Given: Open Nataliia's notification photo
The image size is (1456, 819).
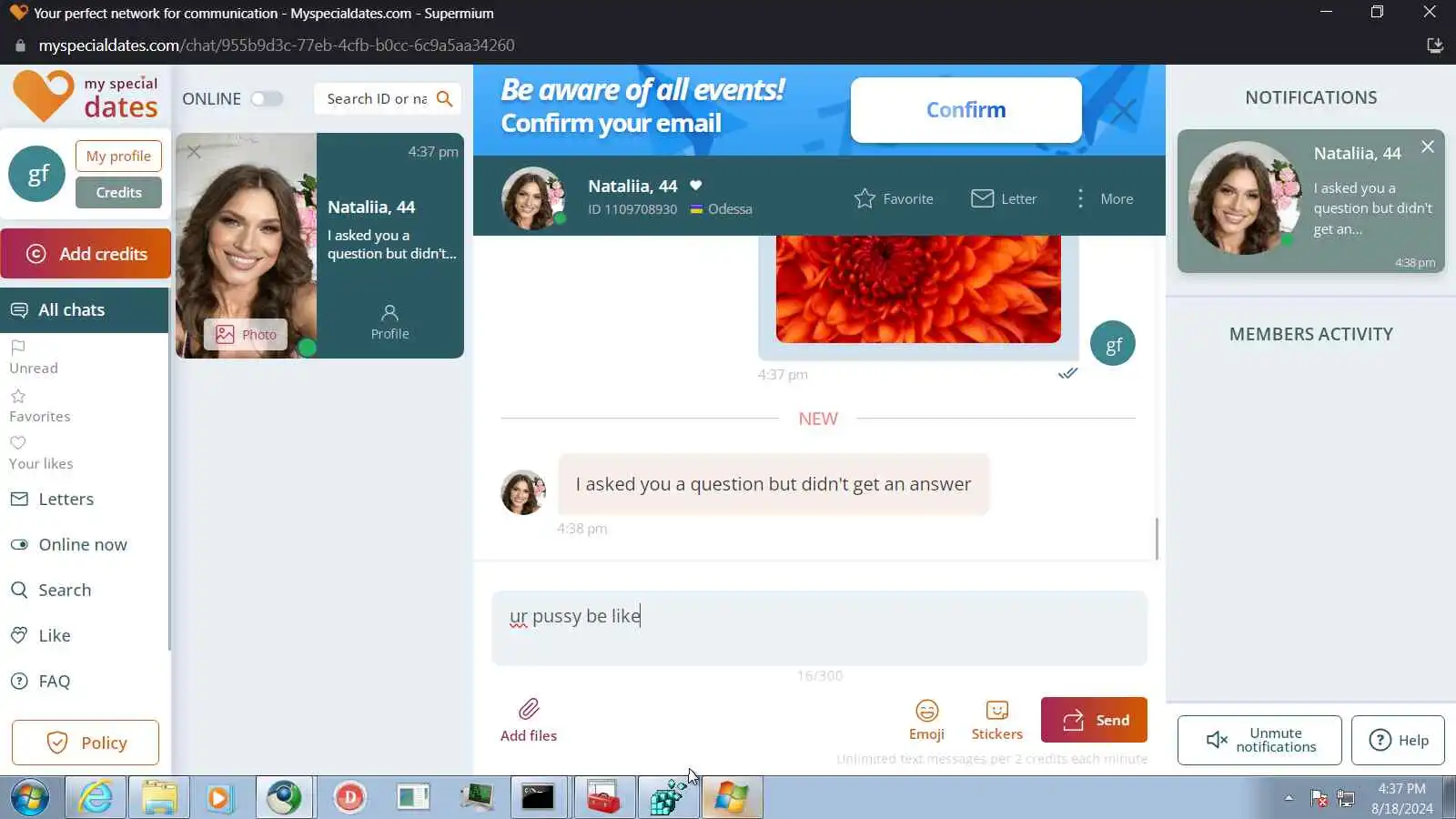Looking at the screenshot, I should 1246,197.
